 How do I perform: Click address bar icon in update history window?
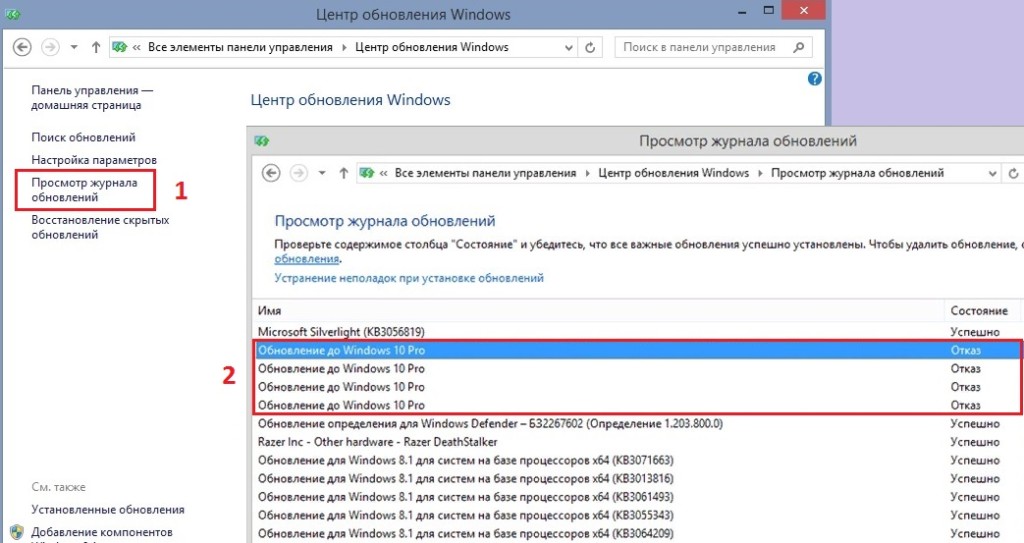[367, 173]
